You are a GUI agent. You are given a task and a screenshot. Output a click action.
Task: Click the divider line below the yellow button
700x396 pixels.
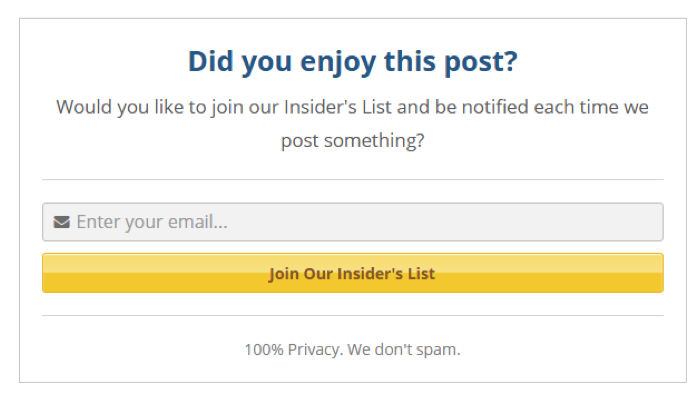click(353, 316)
